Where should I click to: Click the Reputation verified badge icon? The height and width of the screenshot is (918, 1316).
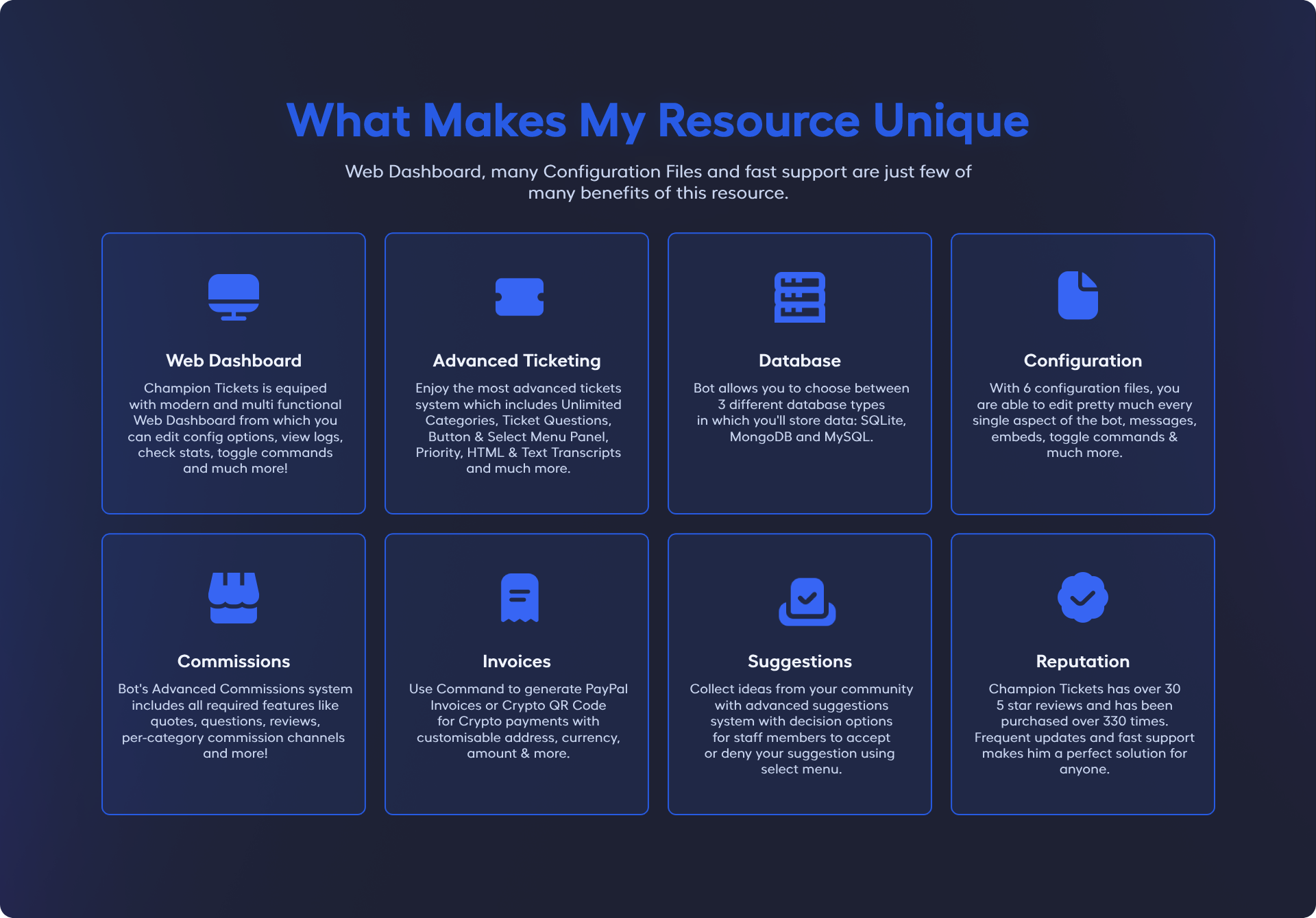click(1082, 597)
